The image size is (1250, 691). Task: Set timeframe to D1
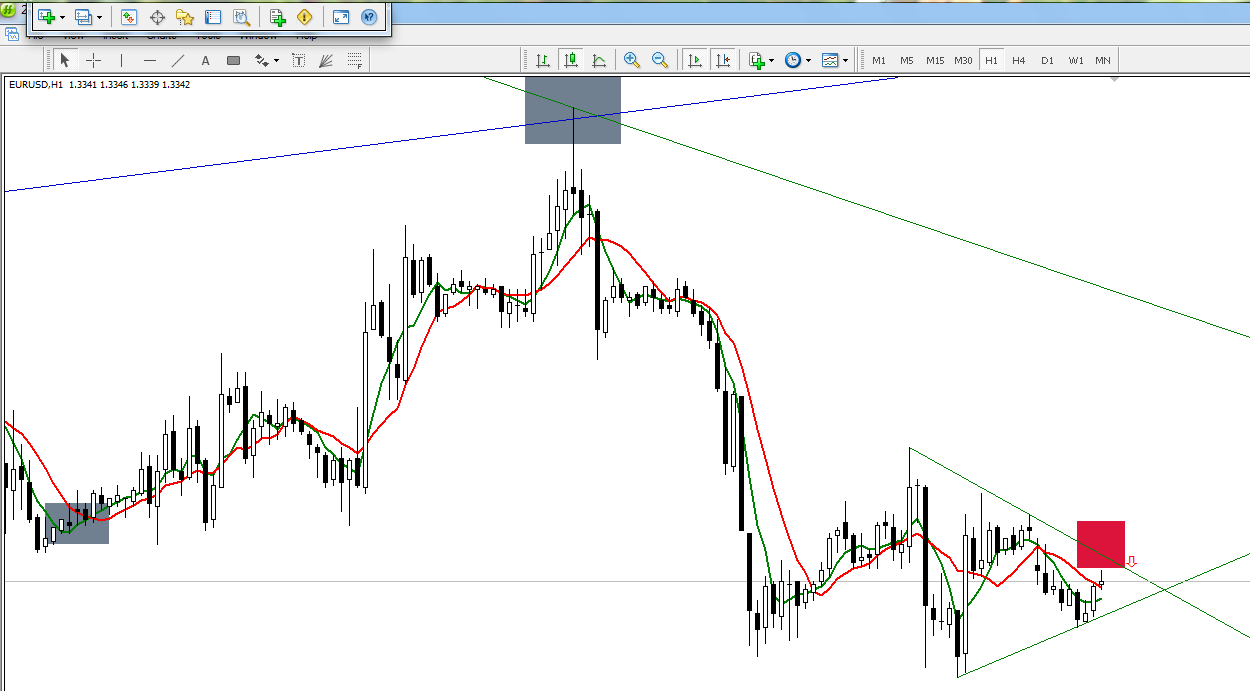pyautogui.click(x=1047, y=60)
